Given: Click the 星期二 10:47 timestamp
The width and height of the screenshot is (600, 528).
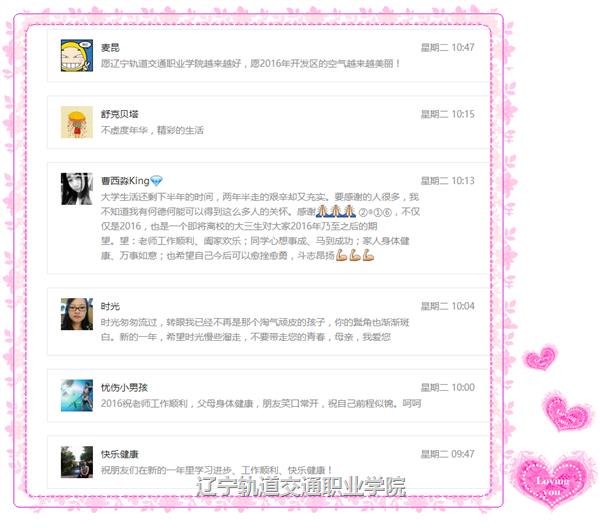Looking at the screenshot, I should pos(447,47).
